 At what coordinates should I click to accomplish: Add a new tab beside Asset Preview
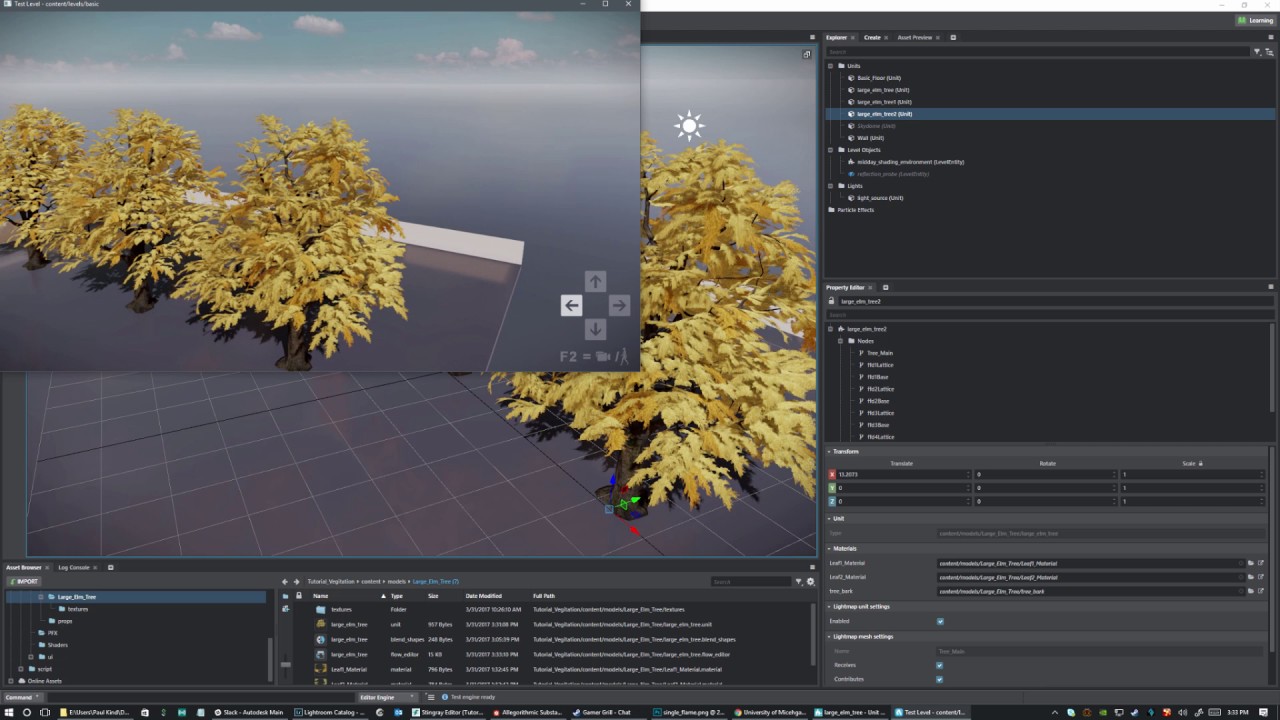pos(953,37)
